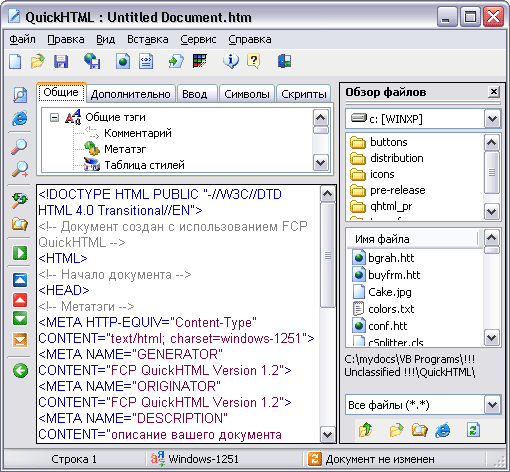The height and width of the screenshot is (472, 510).
Task: Open the Все файлы (*.*) filter dropdown
Action: tap(492, 405)
